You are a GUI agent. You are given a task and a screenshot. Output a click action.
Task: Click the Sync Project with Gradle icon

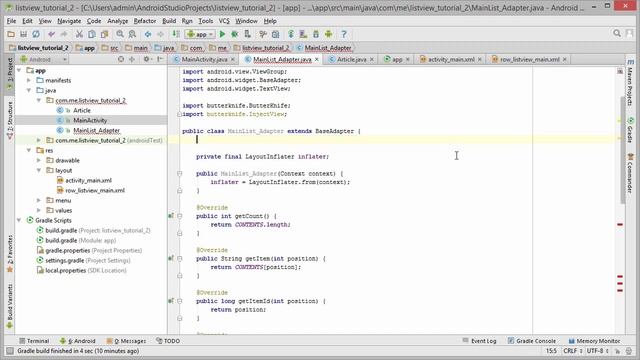pyautogui.click(x=291, y=34)
